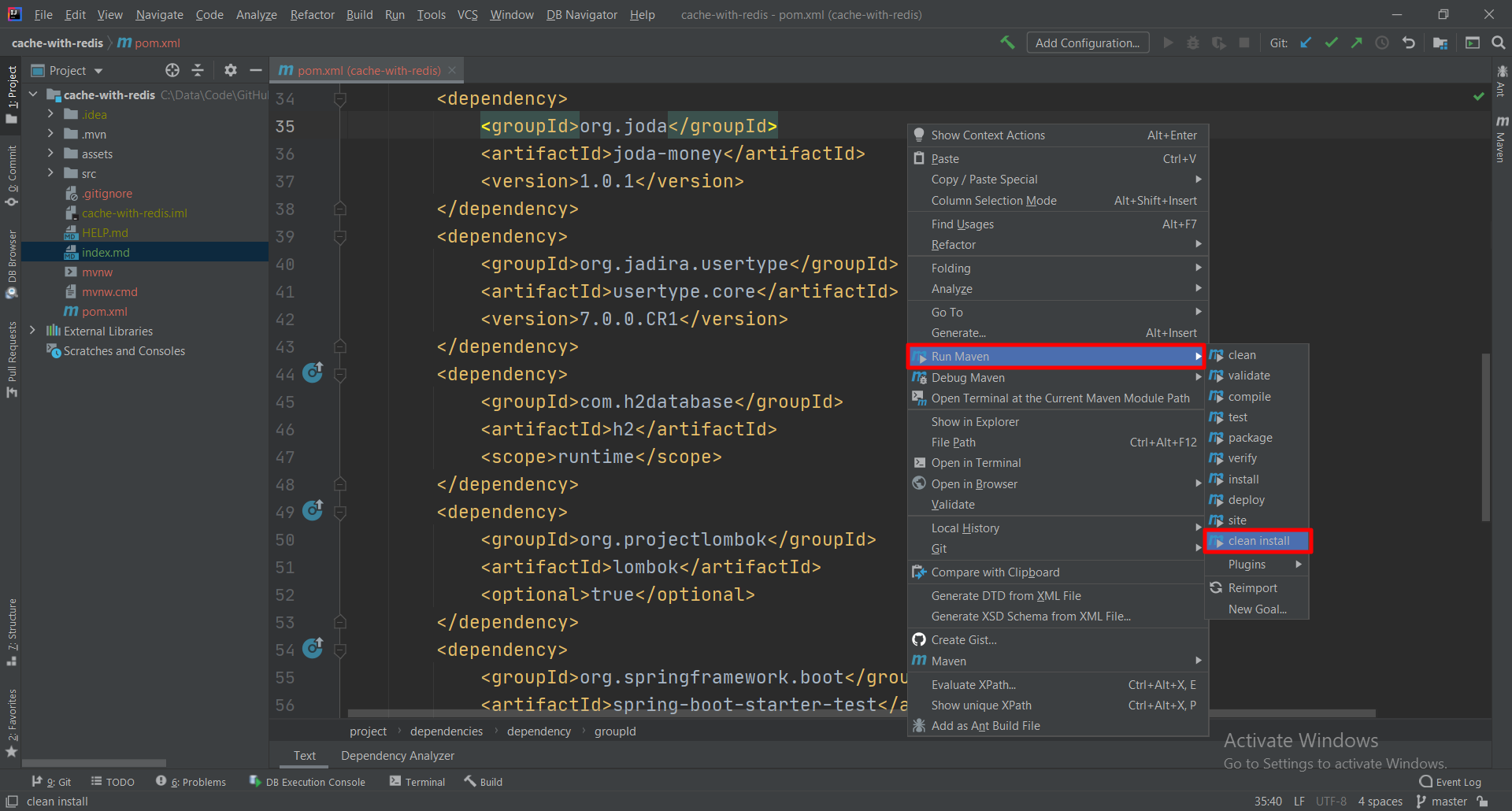Click the rollback undo icon in toolbar
1512x811 pixels.
click(1409, 43)
